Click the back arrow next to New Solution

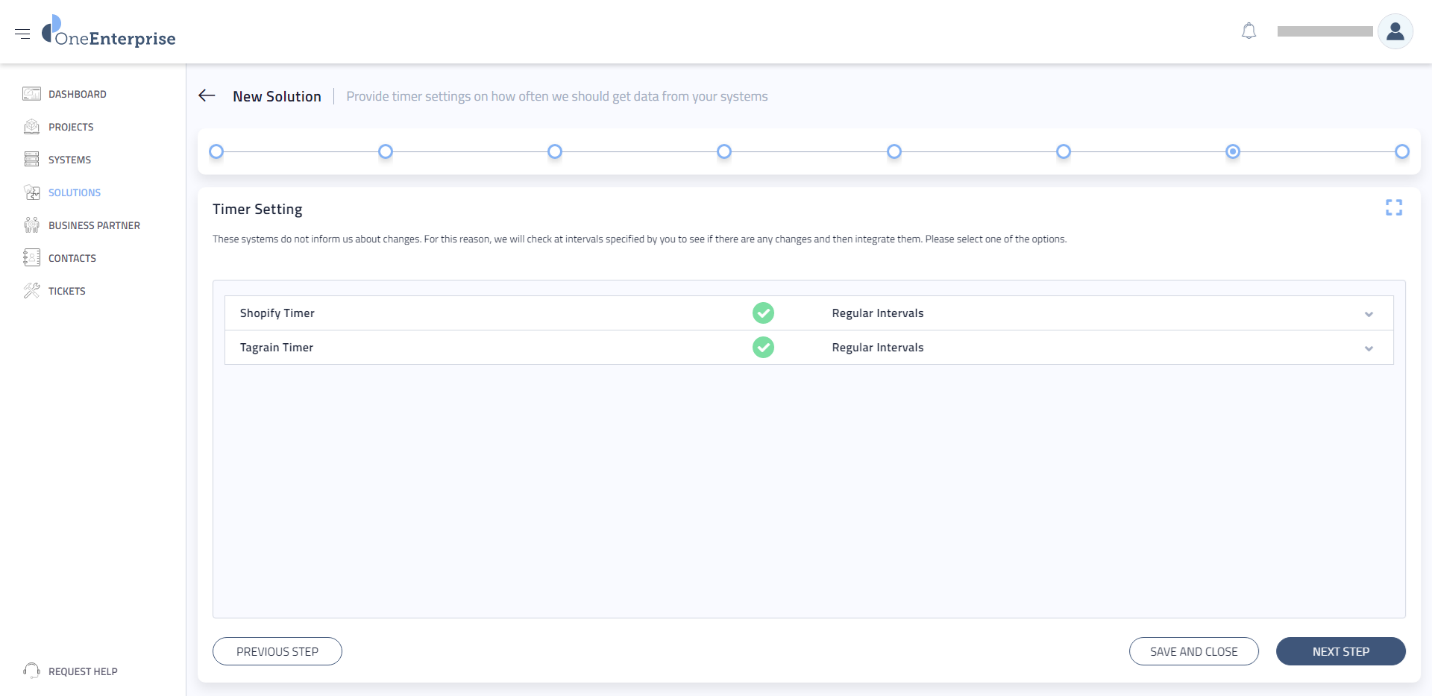click(x=206, y=95)
